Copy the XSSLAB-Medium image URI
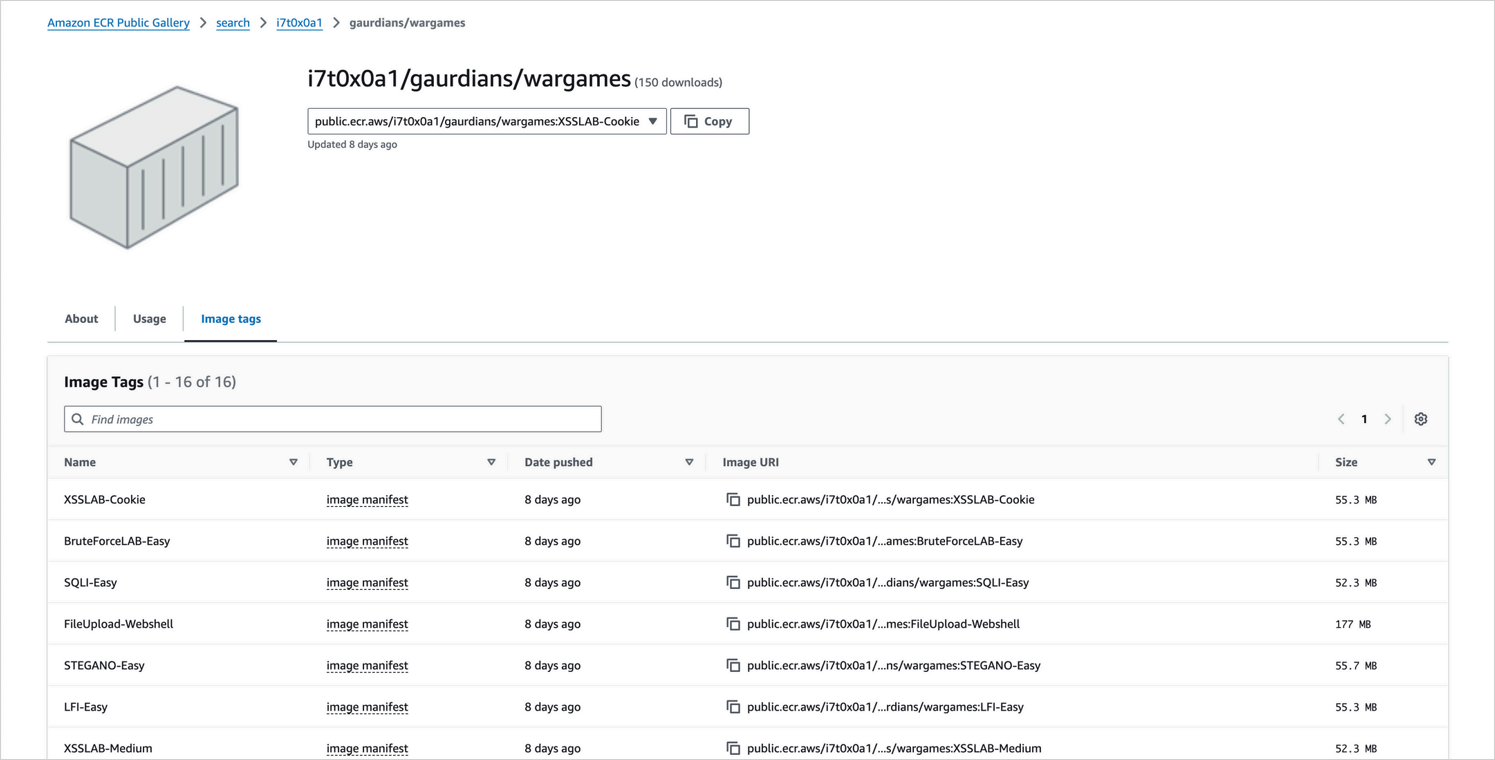1495x760 pixels. [x=733, y=748]
